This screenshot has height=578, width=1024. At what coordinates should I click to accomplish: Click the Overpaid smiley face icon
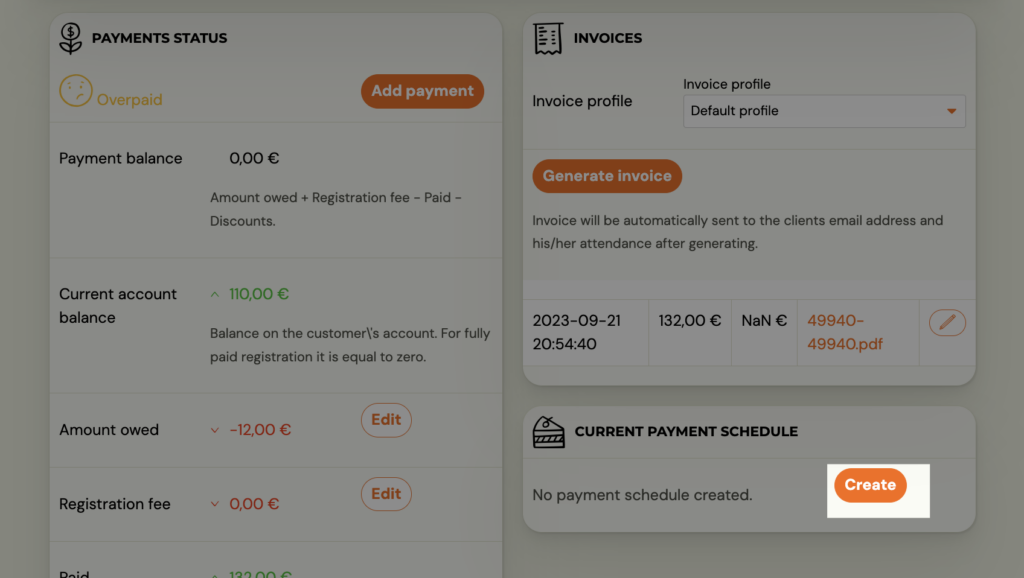(75, 91)
